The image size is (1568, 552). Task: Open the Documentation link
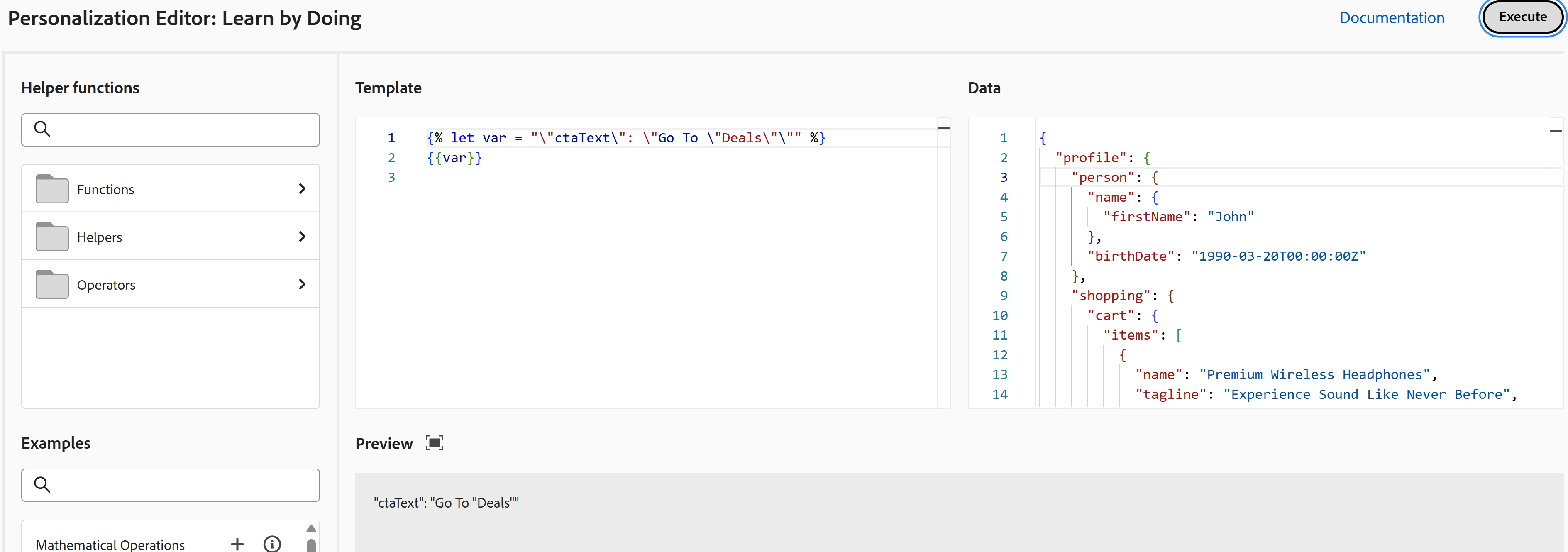click(x=1392, y=18)
